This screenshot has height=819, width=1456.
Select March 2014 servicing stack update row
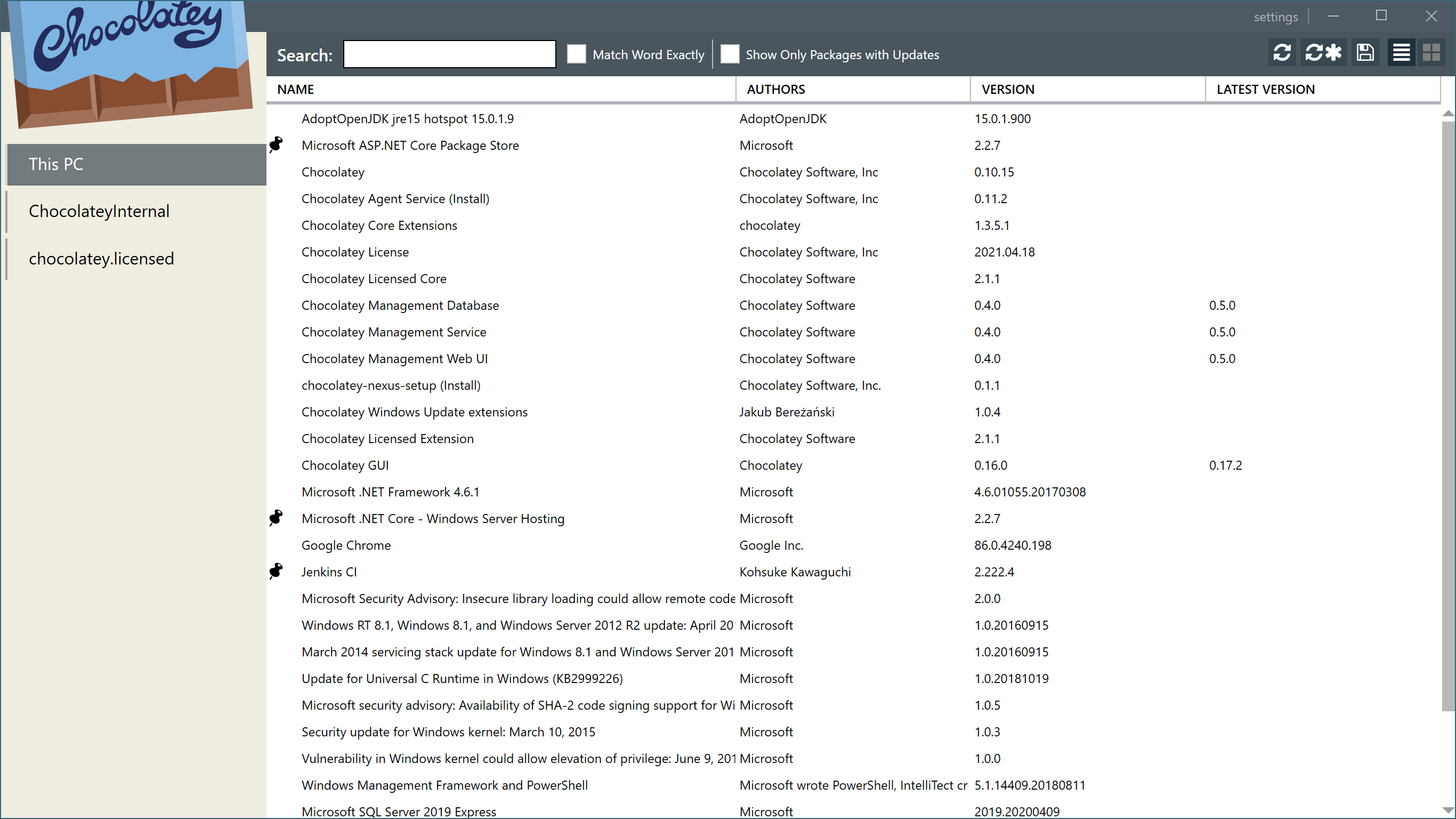pos(853,652)
